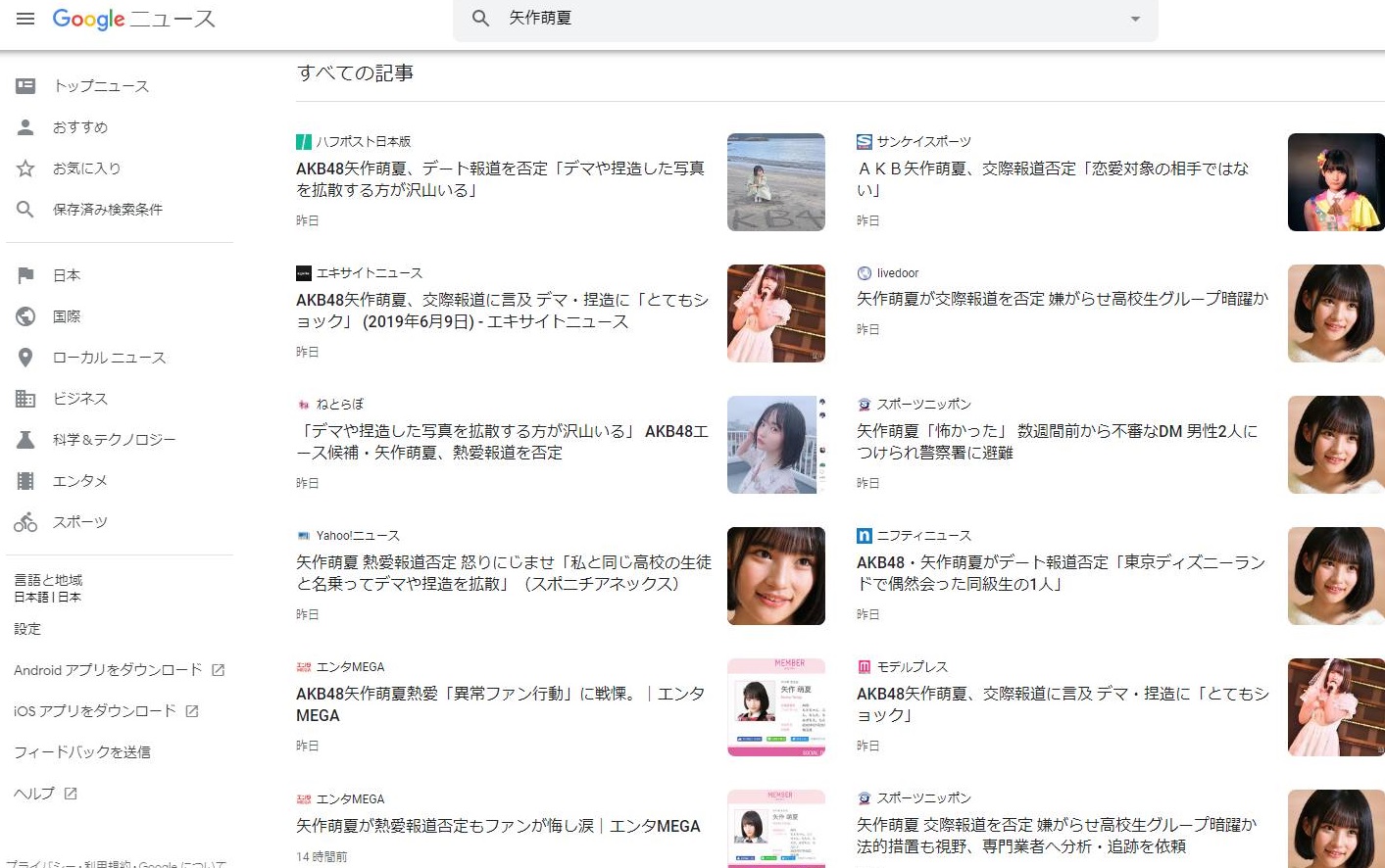Click the search magnifier icon

pyautogui.click(x=480, y=19)
